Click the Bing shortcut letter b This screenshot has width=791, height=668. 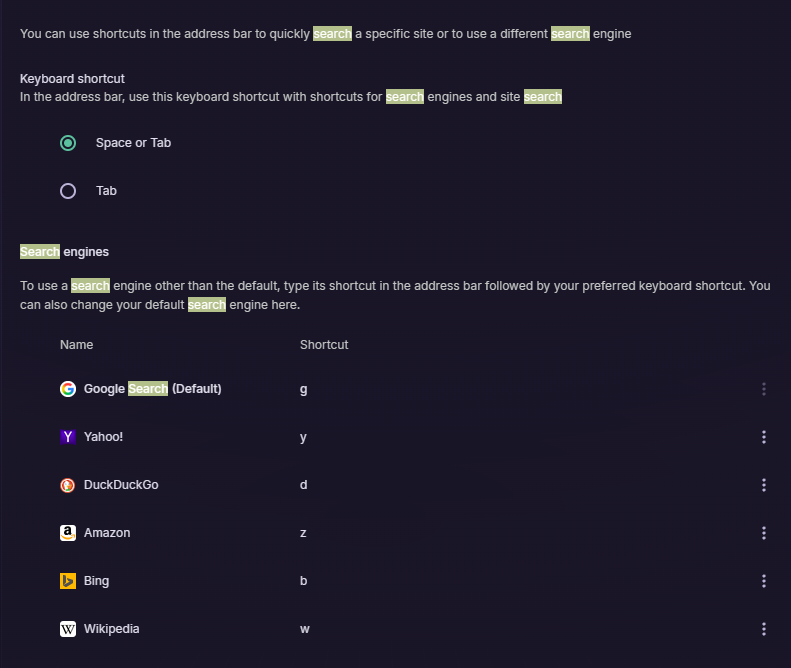303,581
